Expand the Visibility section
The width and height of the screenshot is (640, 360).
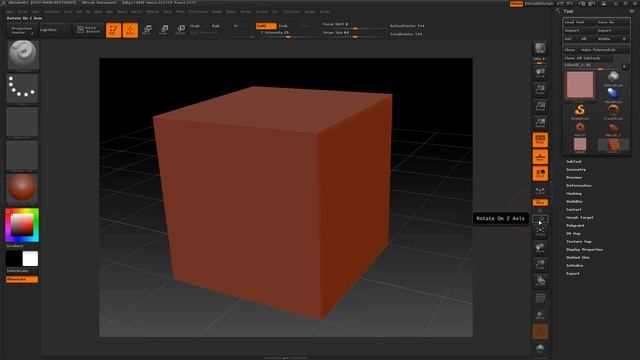[575, 202]
